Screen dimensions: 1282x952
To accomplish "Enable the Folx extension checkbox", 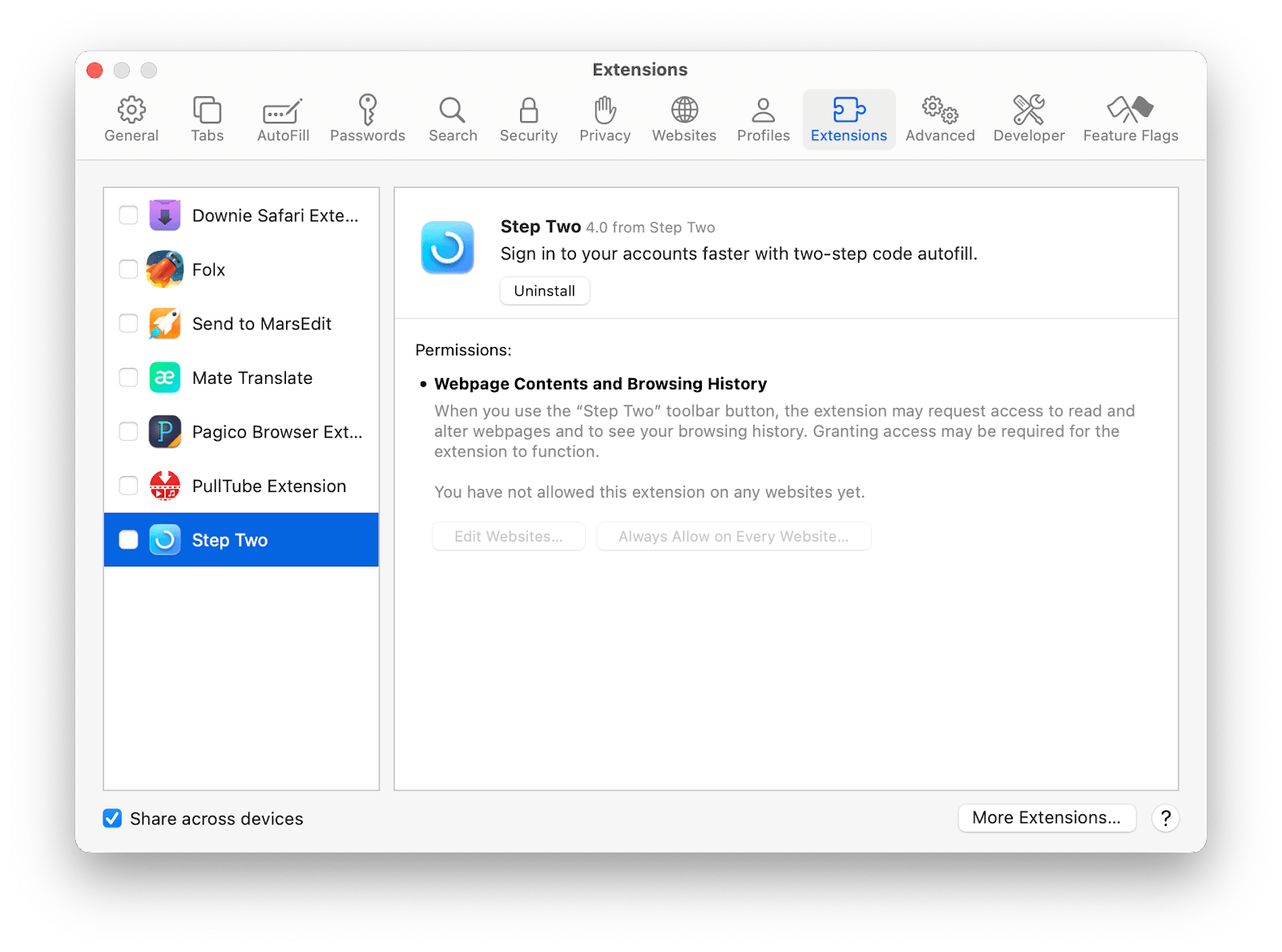I will pyautogui.click(x=128, y=269).
